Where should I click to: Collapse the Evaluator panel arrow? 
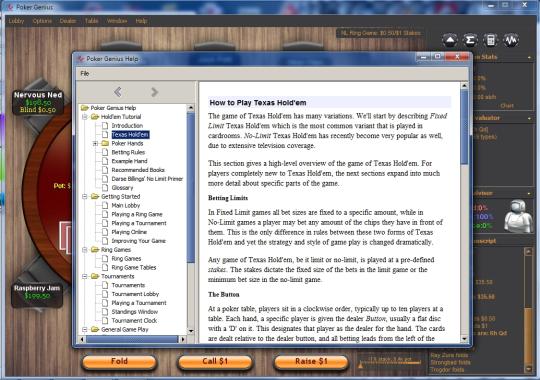(x=529, y=118)
